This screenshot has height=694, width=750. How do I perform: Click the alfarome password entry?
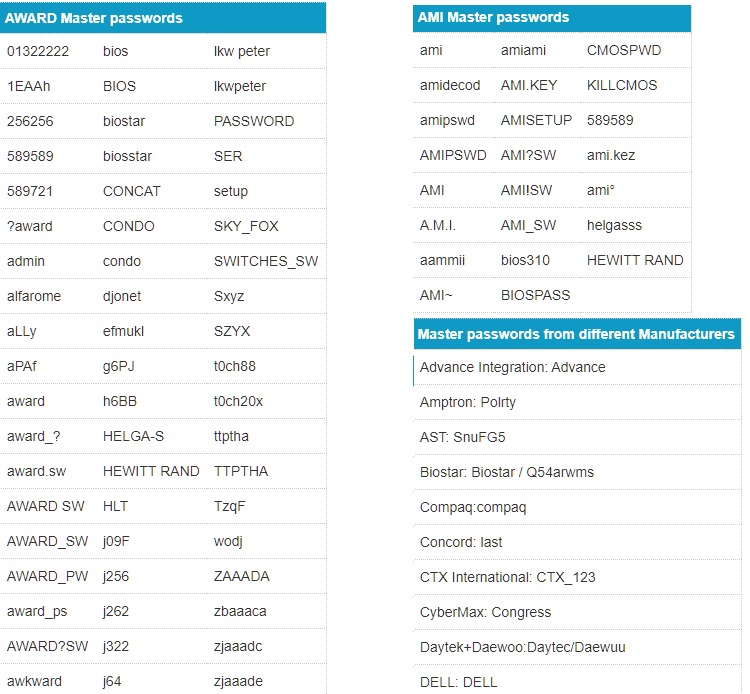coord(36,296)
